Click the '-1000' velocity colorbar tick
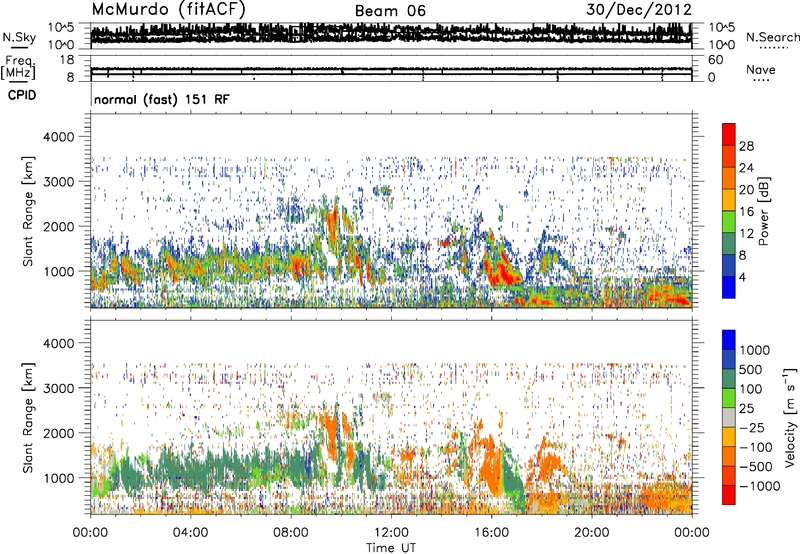This screenshot has width=800, height=554. pos(760,486)
